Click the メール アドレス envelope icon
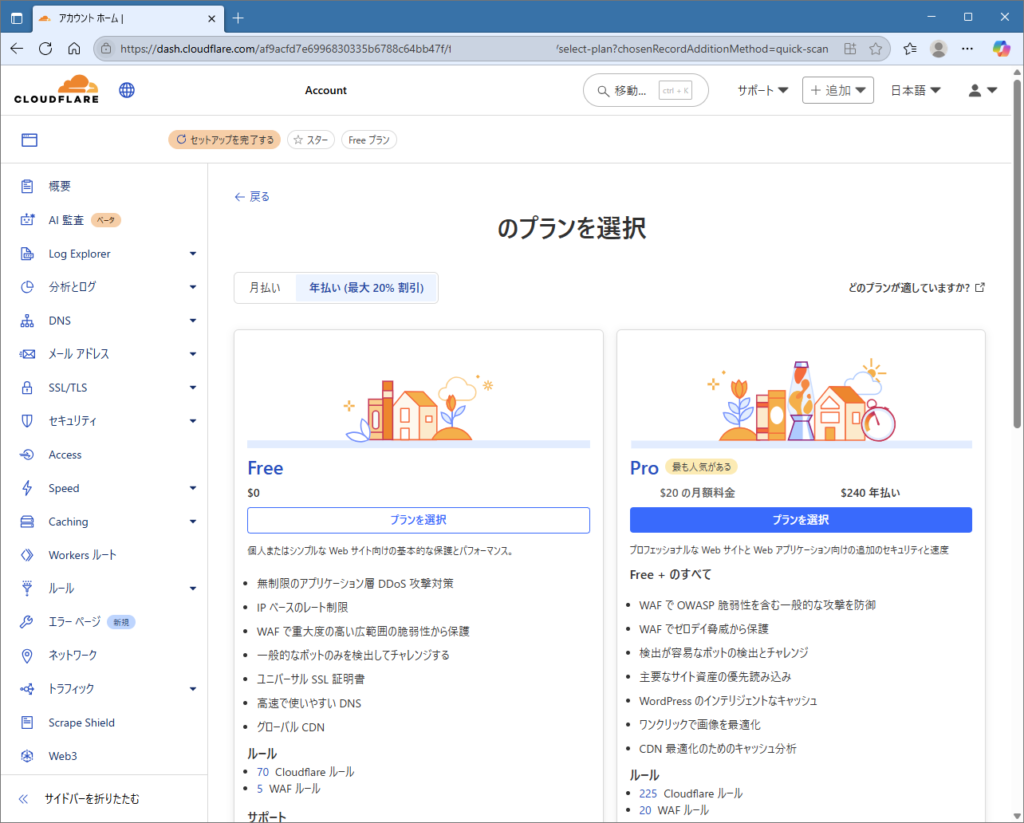 point(27,354)
